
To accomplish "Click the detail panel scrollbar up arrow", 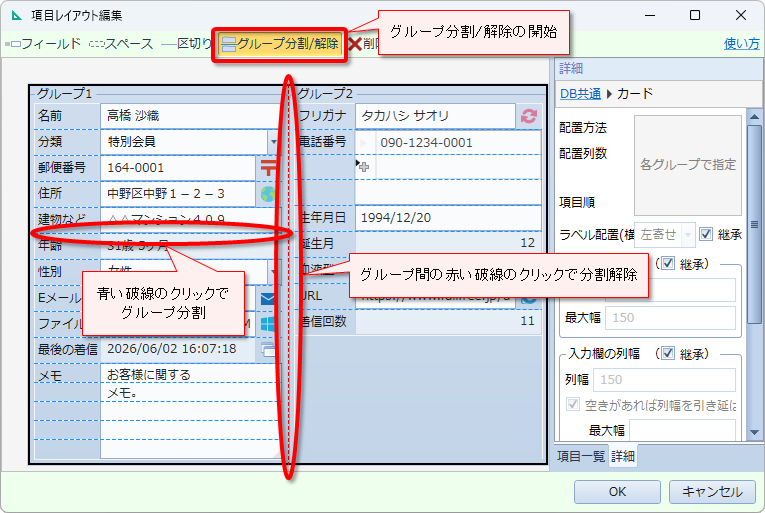I will (754, 117).
